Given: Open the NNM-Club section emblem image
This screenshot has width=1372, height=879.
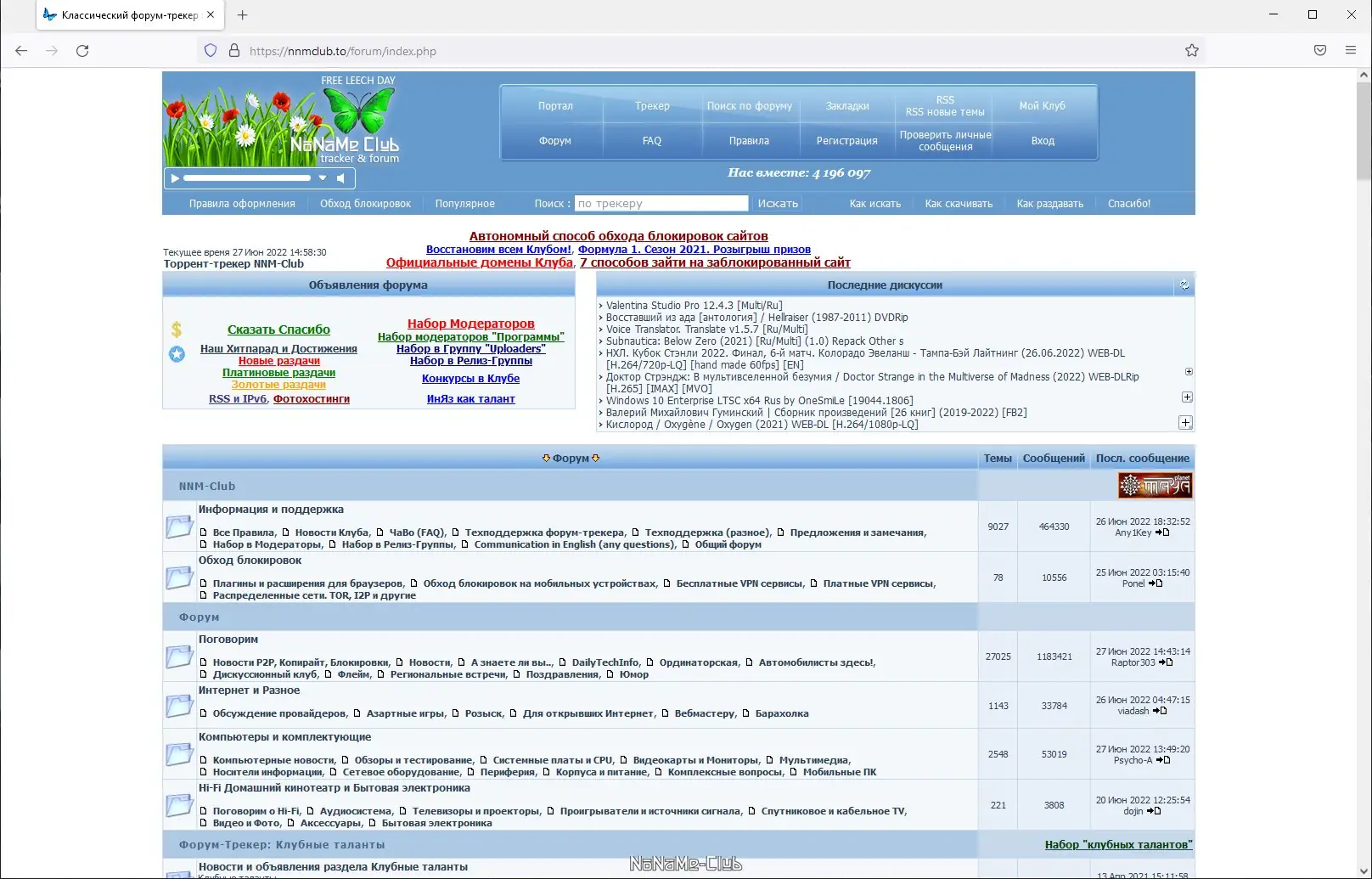Looking at the screenshot, I should [1155, 485].
